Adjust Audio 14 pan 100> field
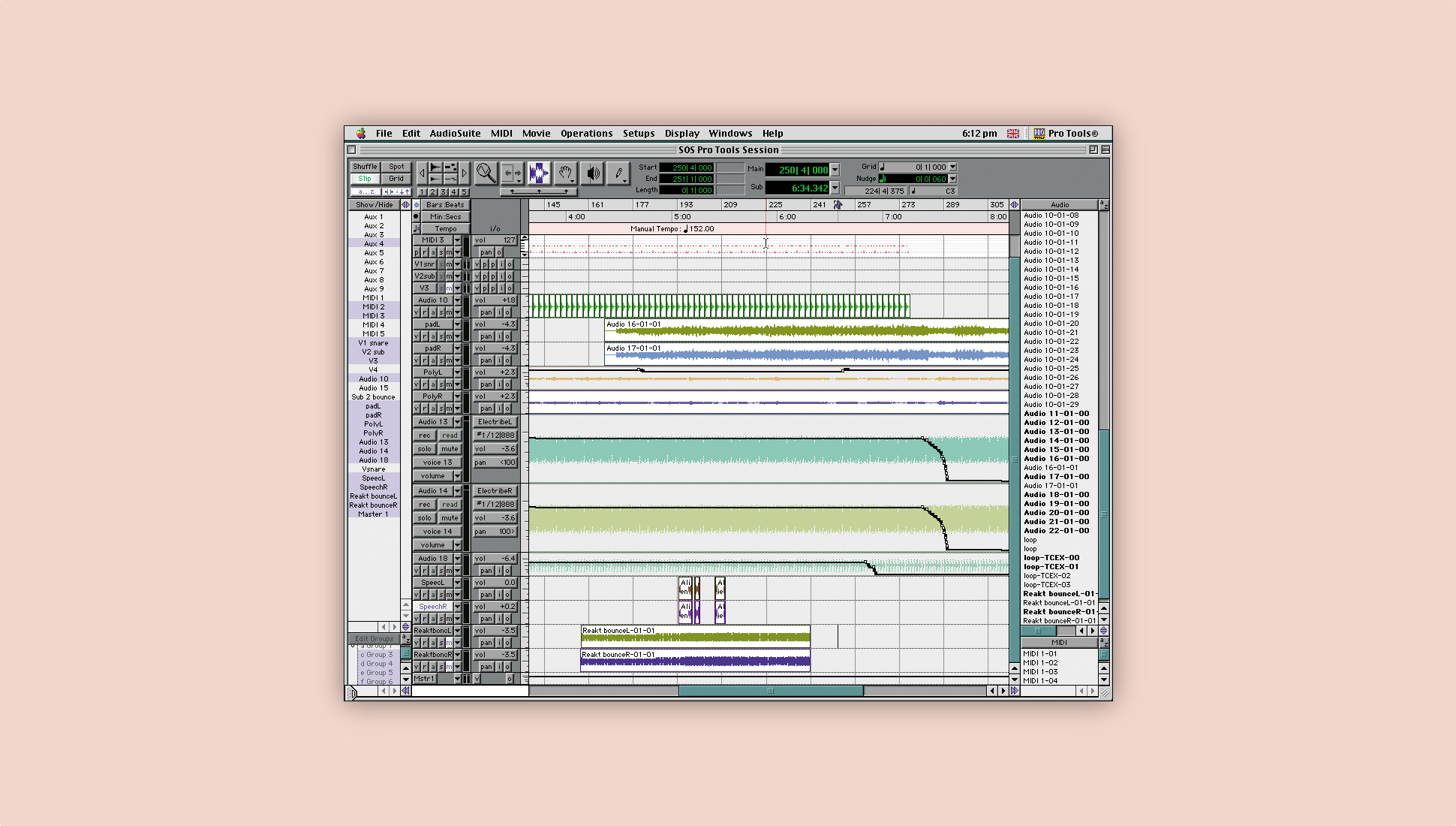Screen dimensions: 1456x826 (495, 532)
